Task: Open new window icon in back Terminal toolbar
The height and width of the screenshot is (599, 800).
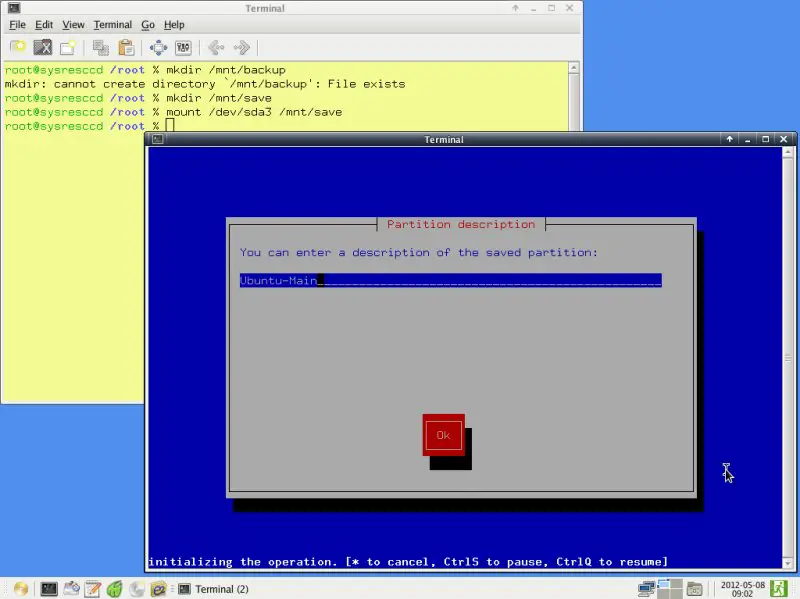Action: pos(68,47)
